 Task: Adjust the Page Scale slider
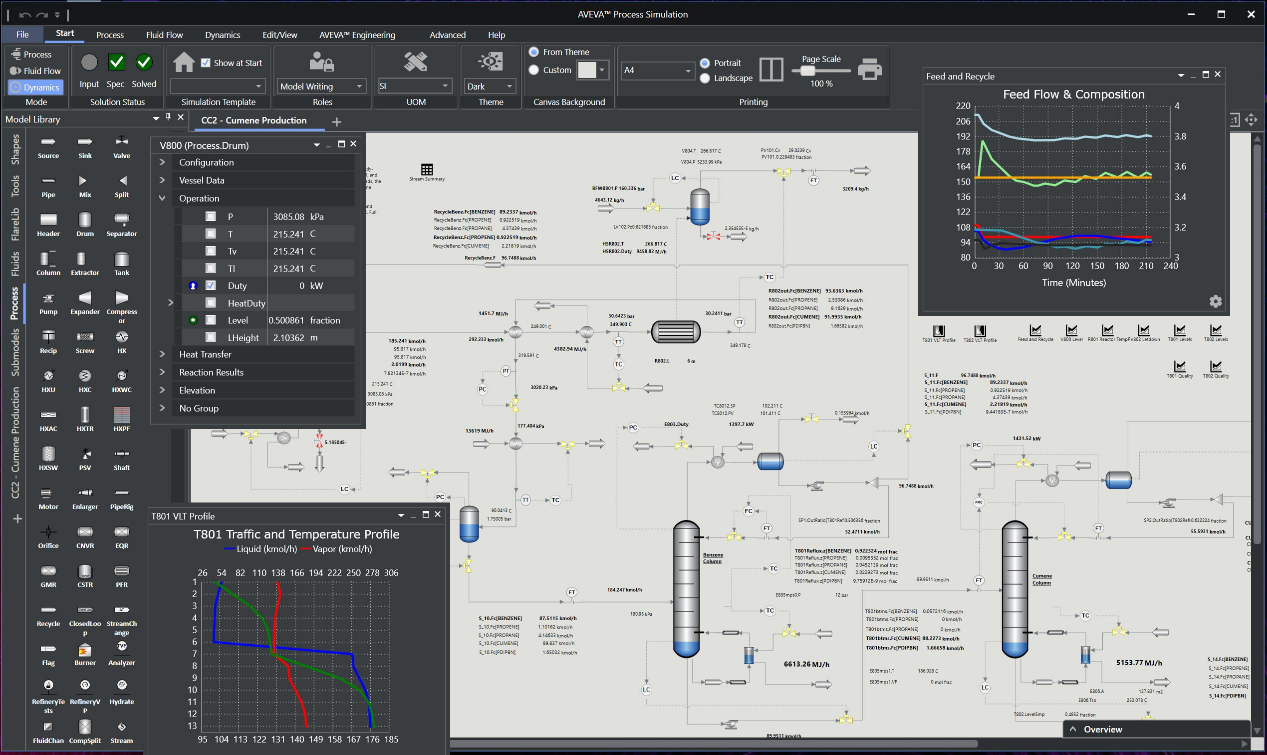[x=821, y=71]
